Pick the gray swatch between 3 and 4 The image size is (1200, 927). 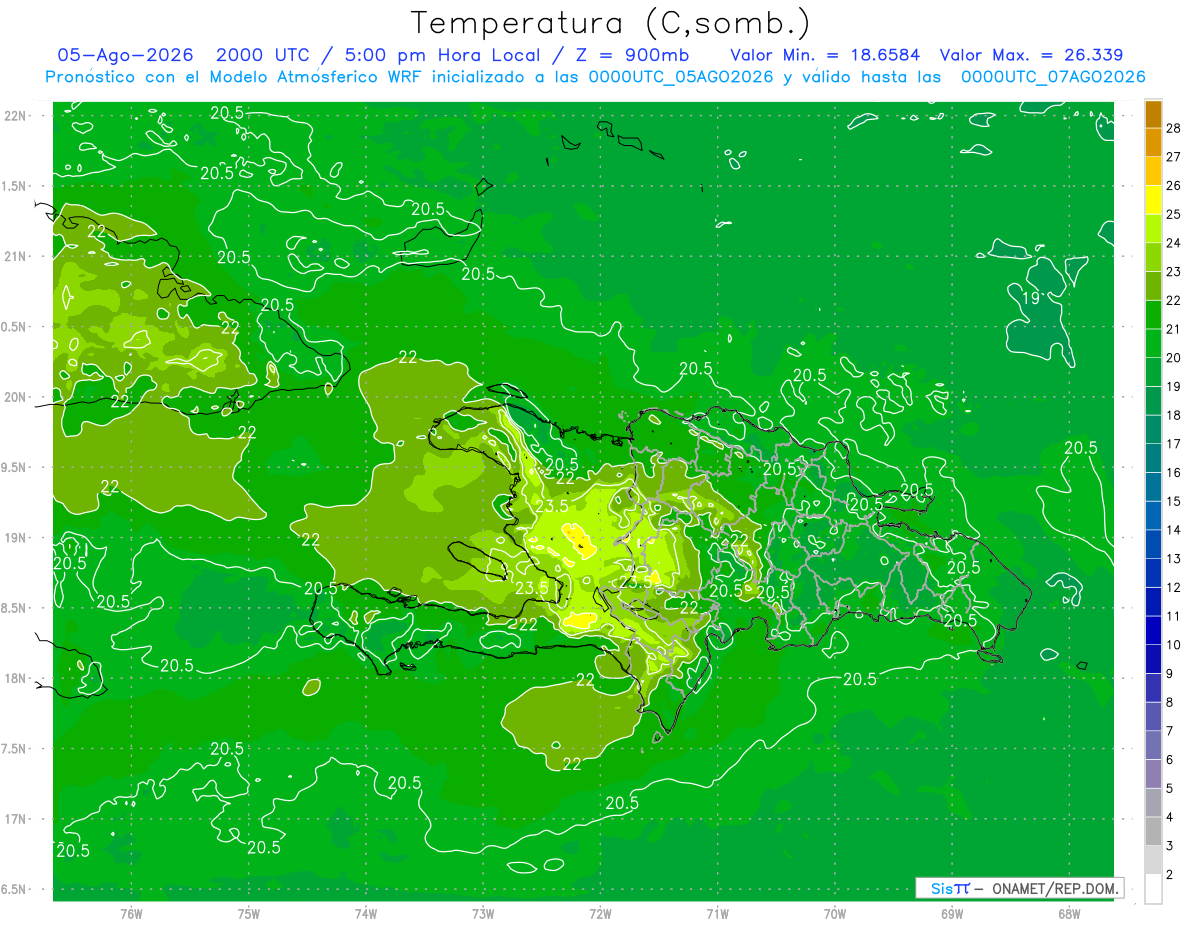[x=1154, y=831]
